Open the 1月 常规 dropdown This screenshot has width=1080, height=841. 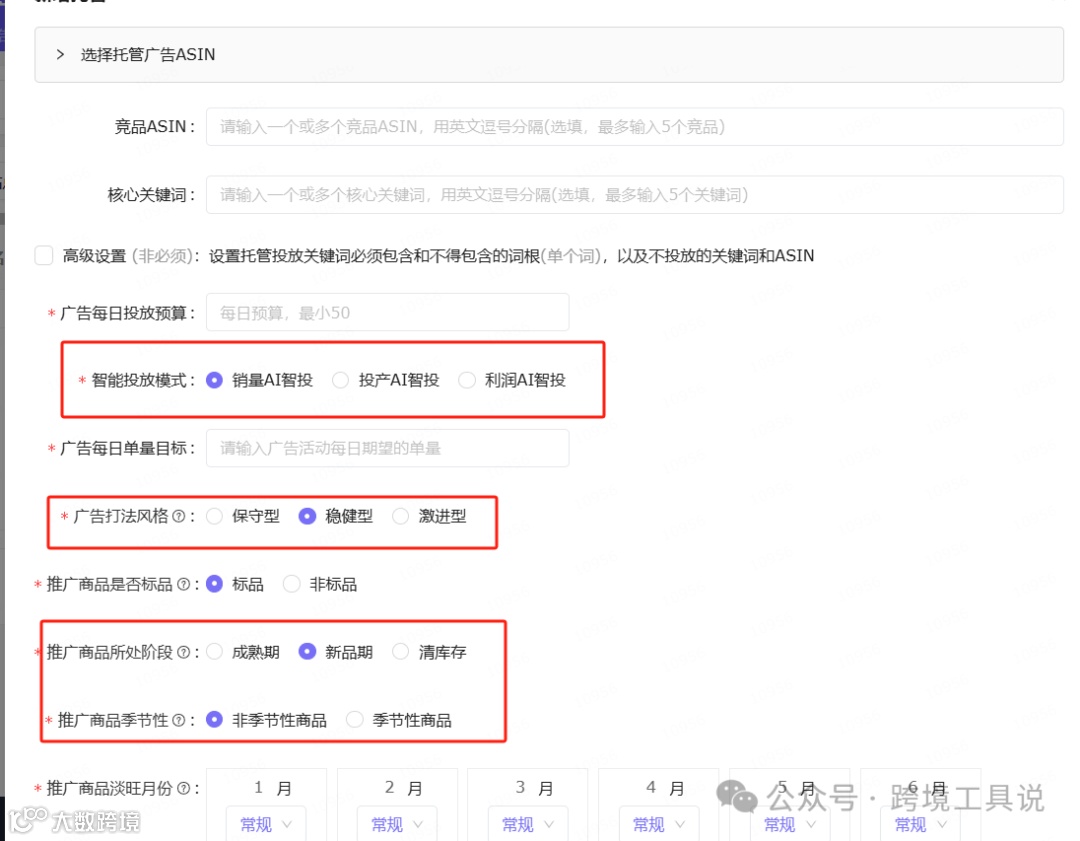point(266,824)
